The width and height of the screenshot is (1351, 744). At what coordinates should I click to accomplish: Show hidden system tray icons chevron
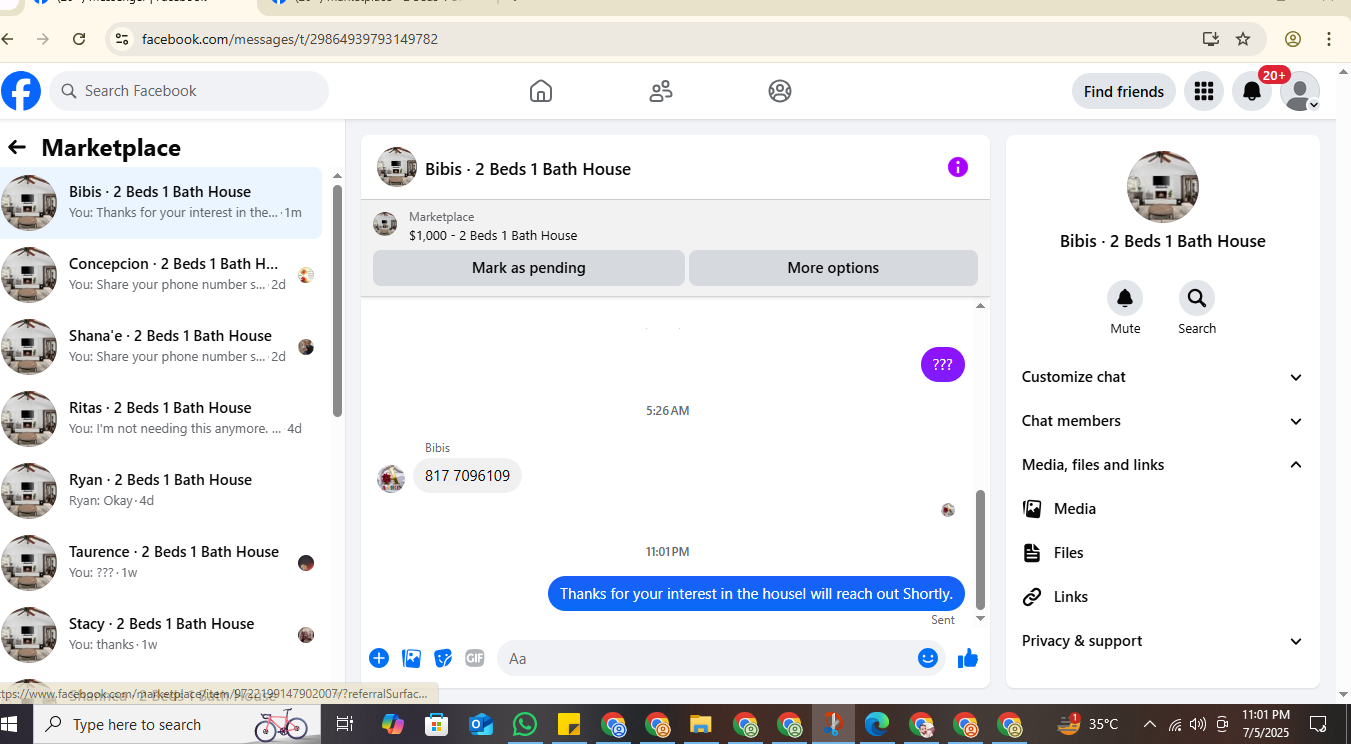click(1149, 724)
